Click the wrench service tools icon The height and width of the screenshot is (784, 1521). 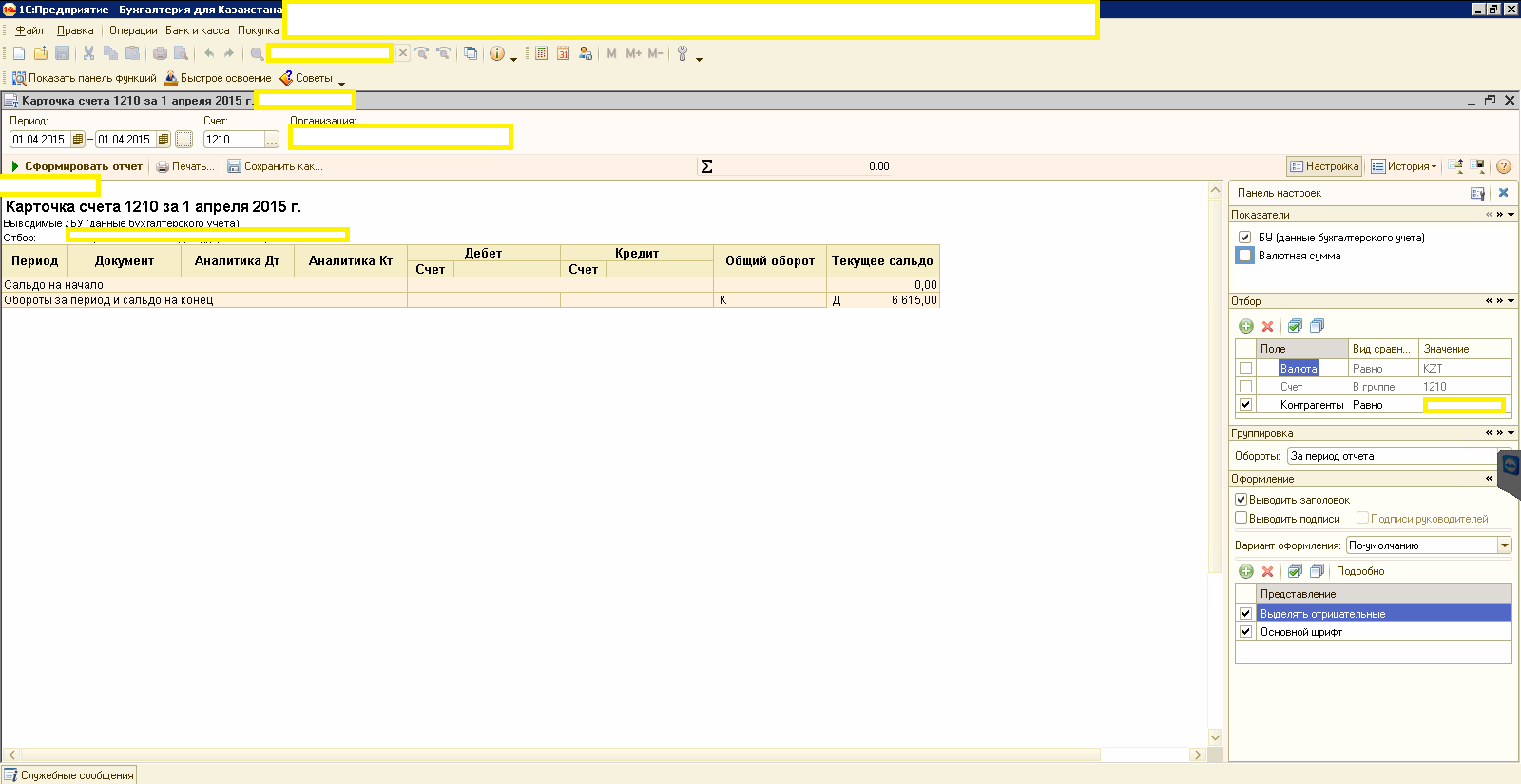coord(683,53)
